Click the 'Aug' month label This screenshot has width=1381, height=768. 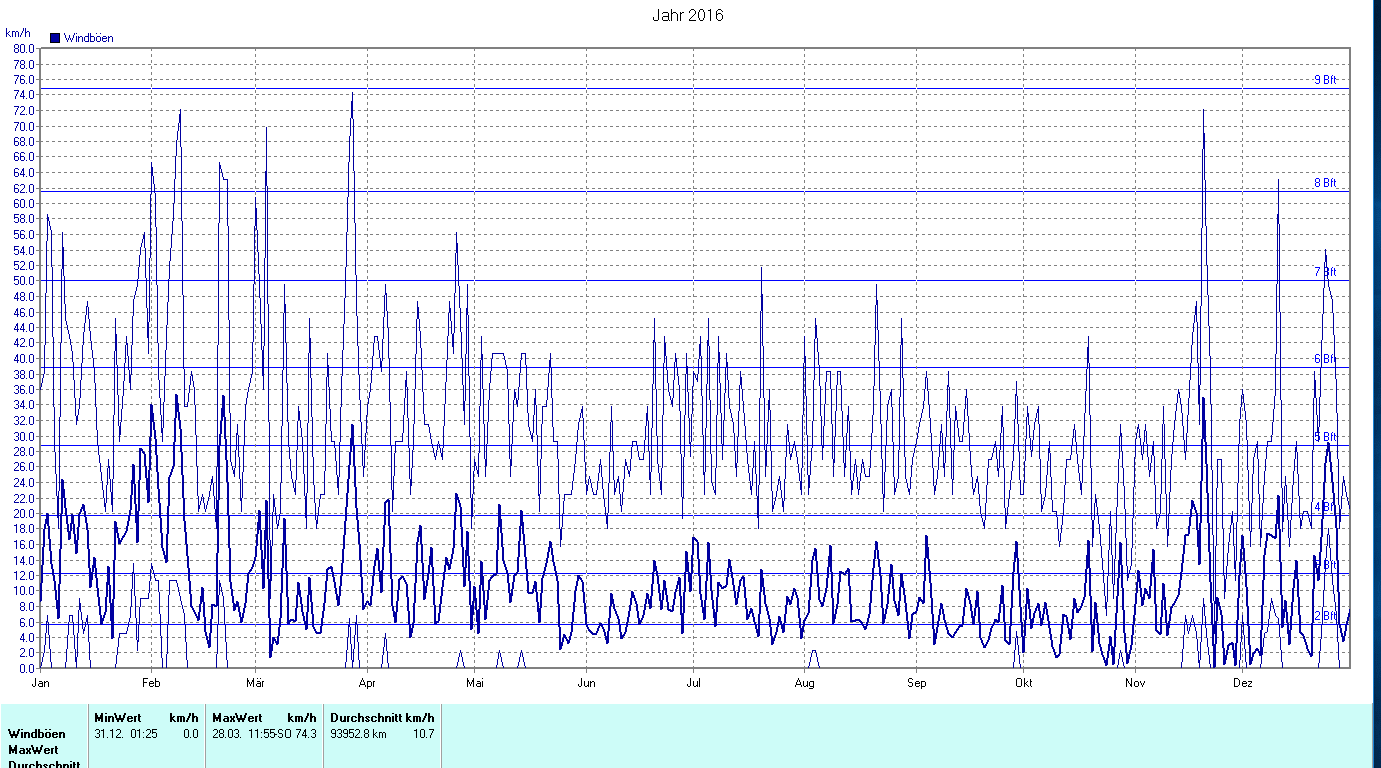pos(805,683)
